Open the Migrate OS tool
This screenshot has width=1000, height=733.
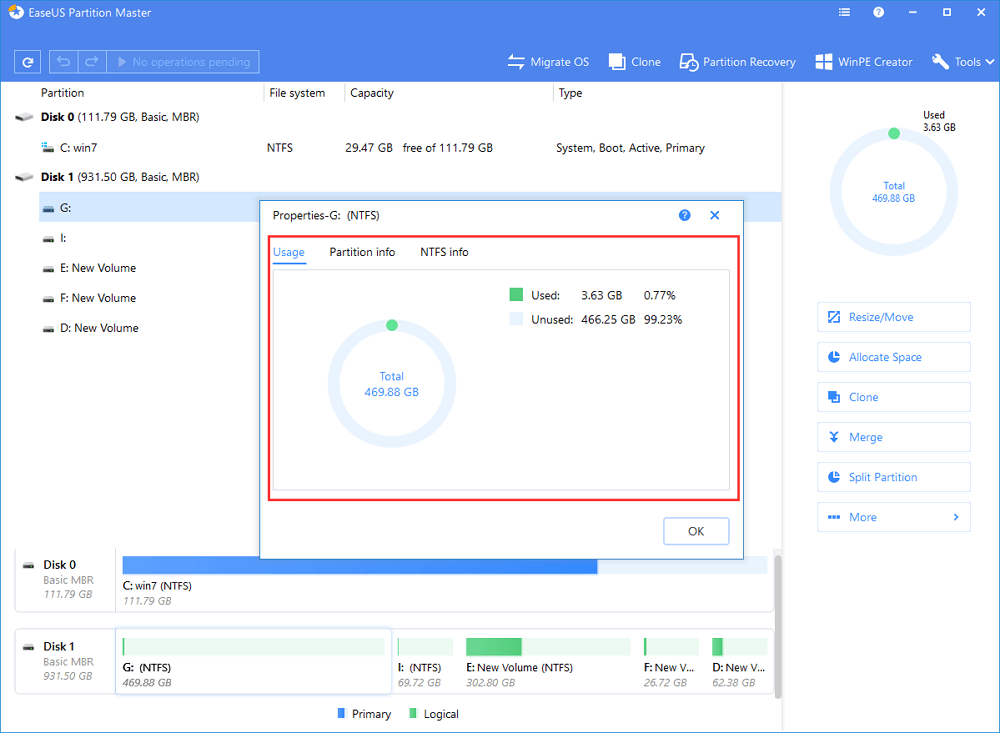[x=548, y=62]
